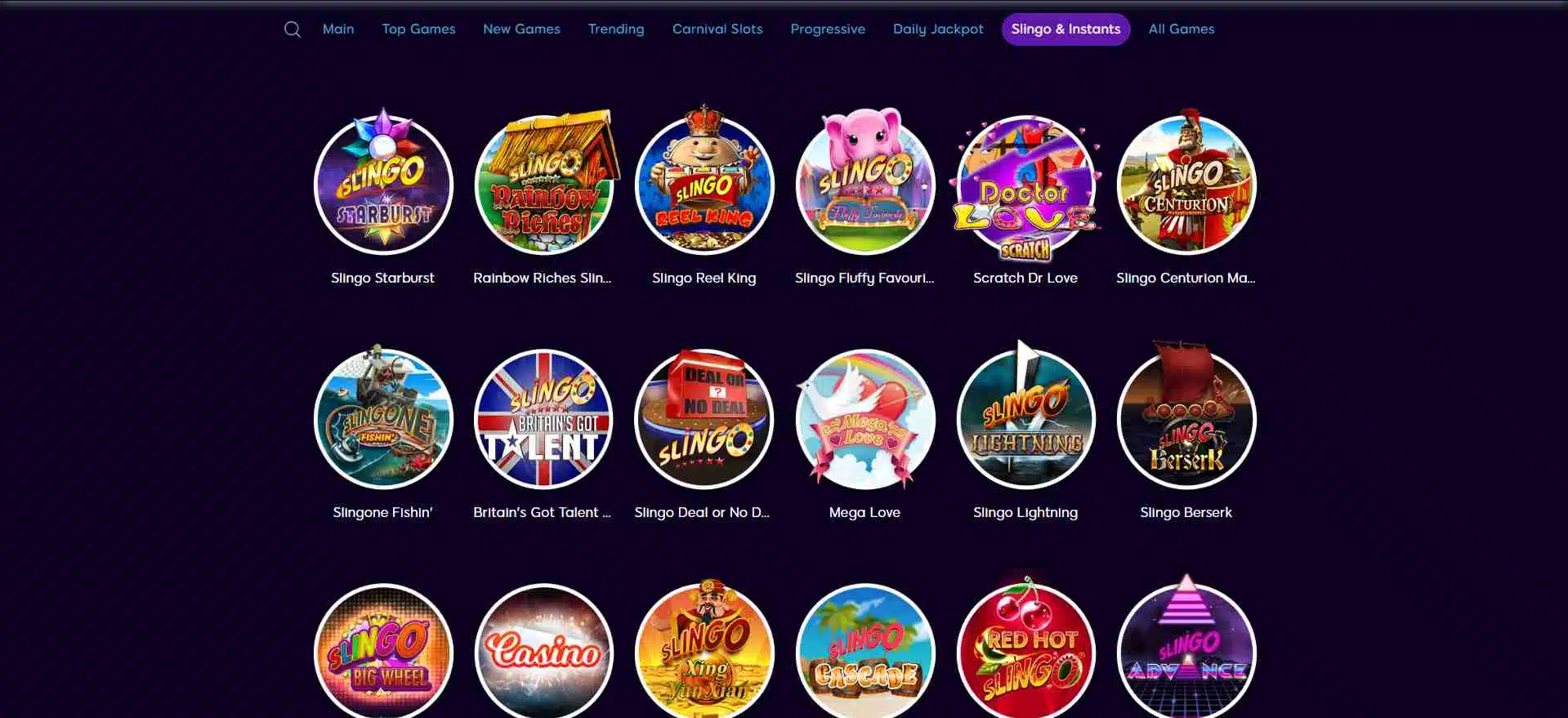Select the Slingo Lightning game icon

[1025, 418]
